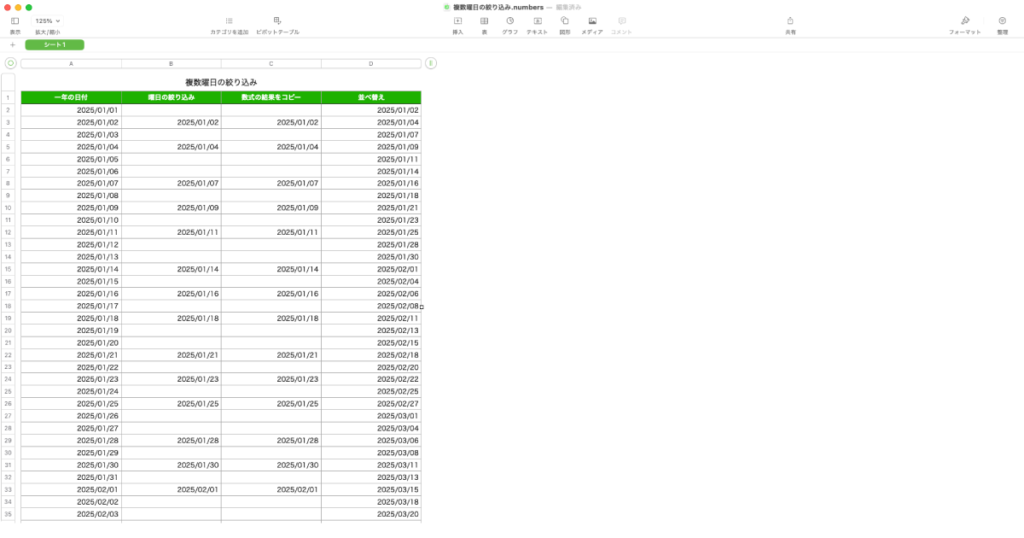This screenshot has height=538, width=1024.
Task: Expand the 125% zoom dropdown
Action: [x=47, y=20]
